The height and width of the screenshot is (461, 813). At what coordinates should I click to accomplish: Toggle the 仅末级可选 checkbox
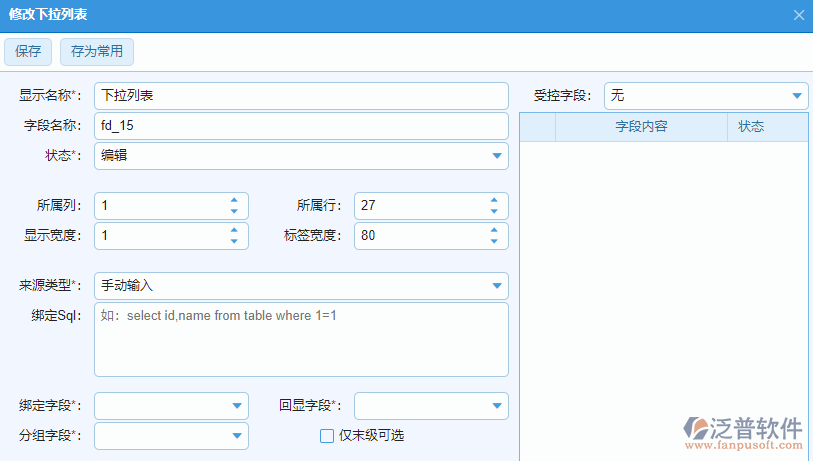[x=326, y=435]
